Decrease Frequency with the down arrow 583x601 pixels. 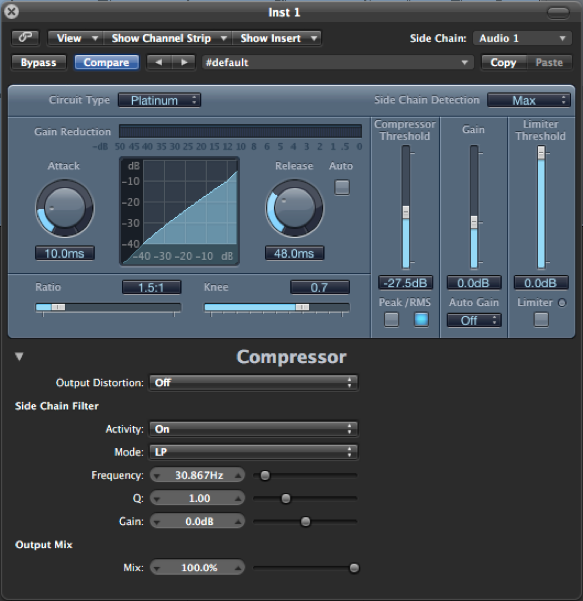(156, 476)
